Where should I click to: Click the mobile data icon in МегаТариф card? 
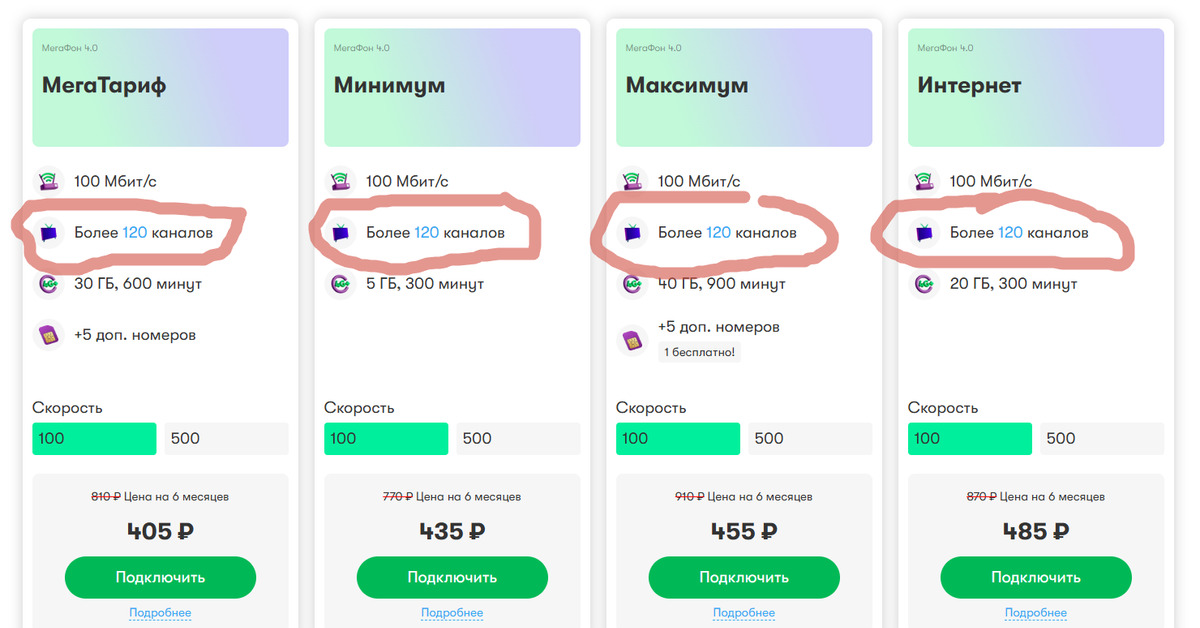coord(48,284)
